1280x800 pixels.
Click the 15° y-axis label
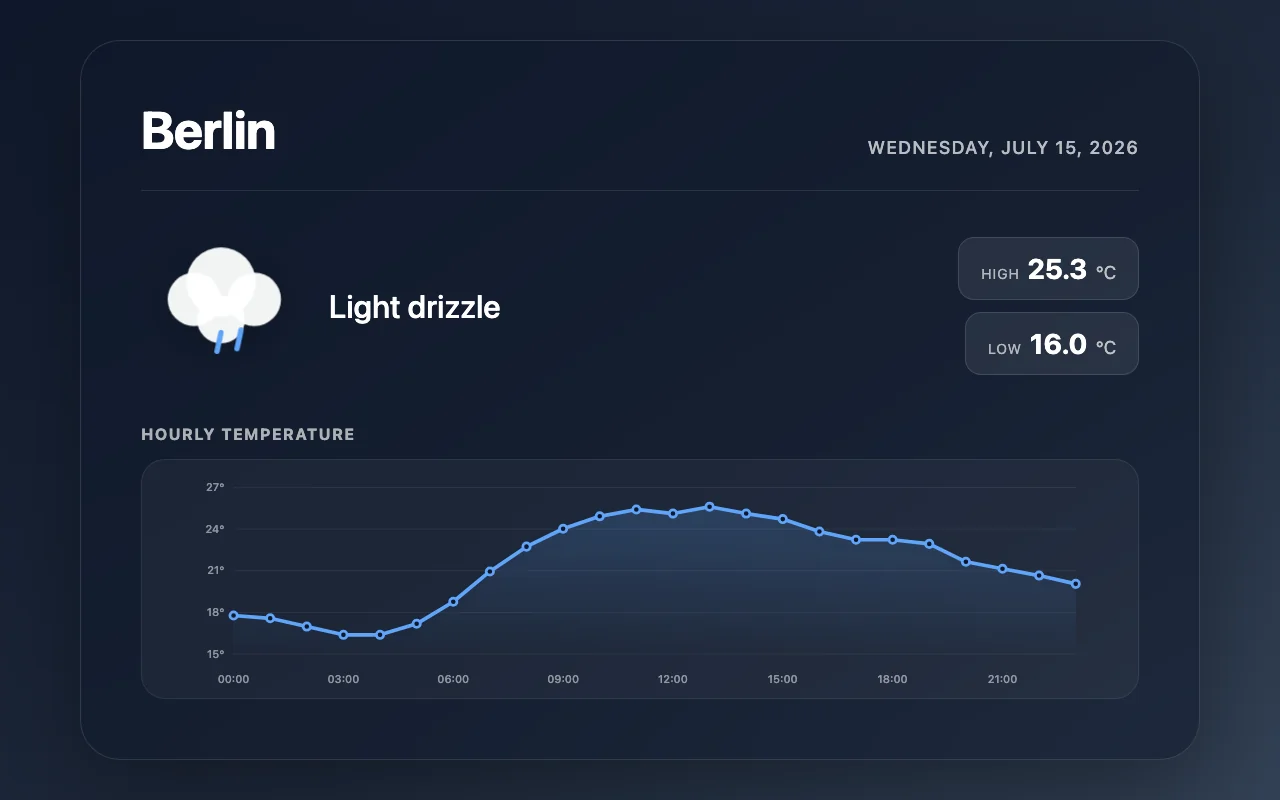(x=215, y=654)
